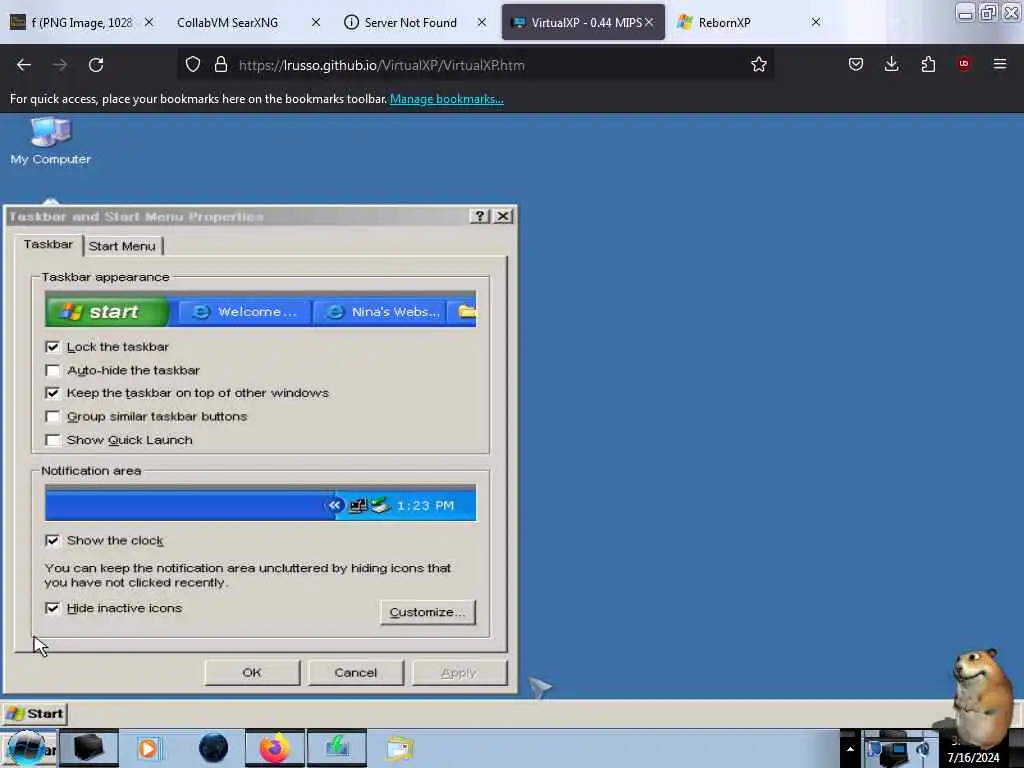Switch to the 'f (PNG Image' browser tab
This screenshot has height=768, width=1024.
point(82,22)
